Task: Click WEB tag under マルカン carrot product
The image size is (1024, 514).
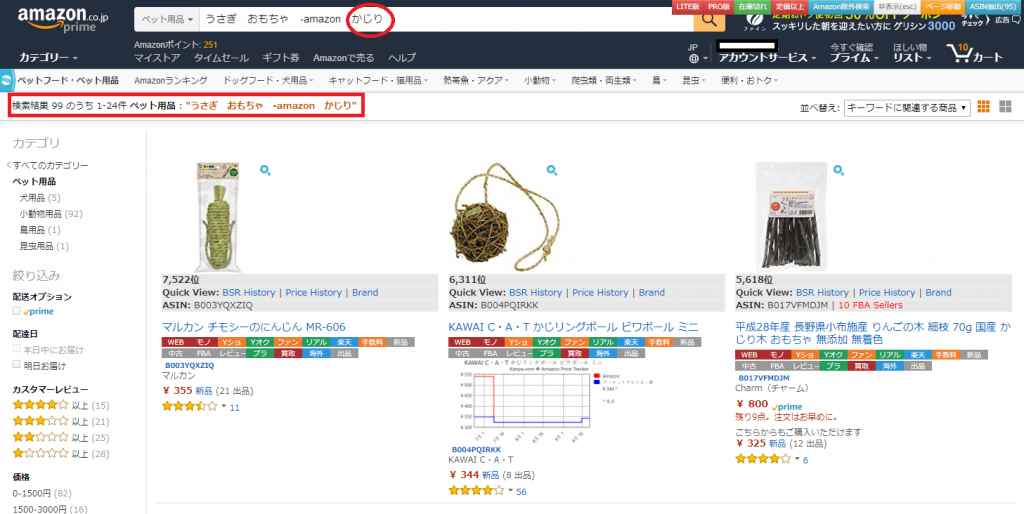Action: click(x=176, y=342)
